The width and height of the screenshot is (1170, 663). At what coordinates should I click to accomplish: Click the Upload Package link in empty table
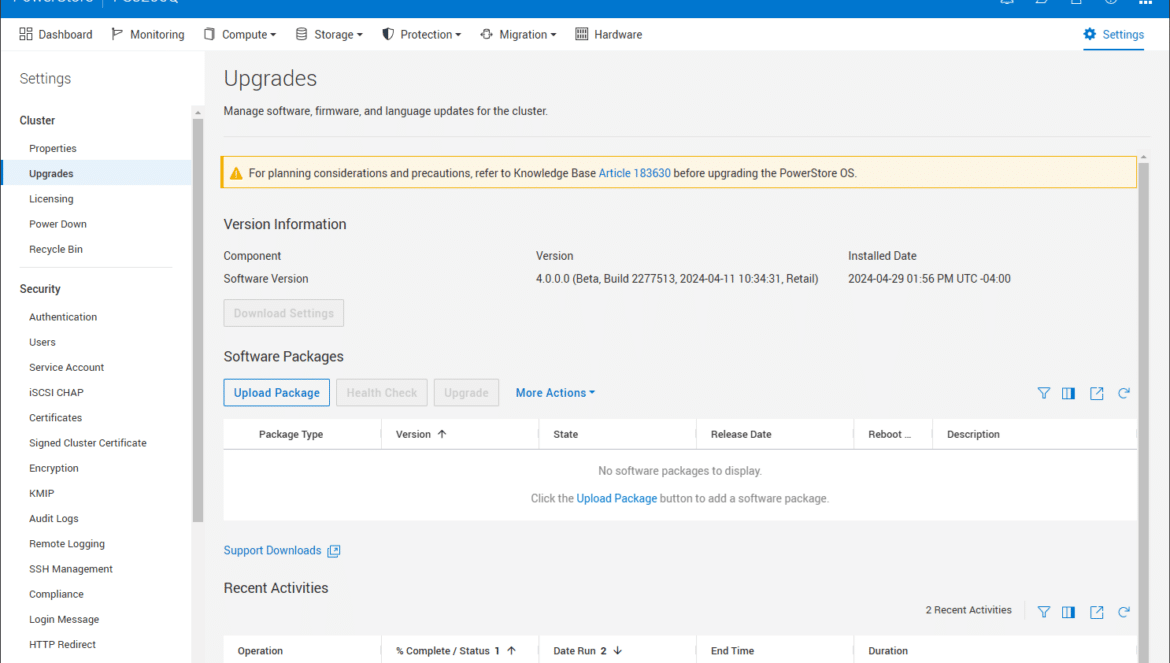click(616, 498)
